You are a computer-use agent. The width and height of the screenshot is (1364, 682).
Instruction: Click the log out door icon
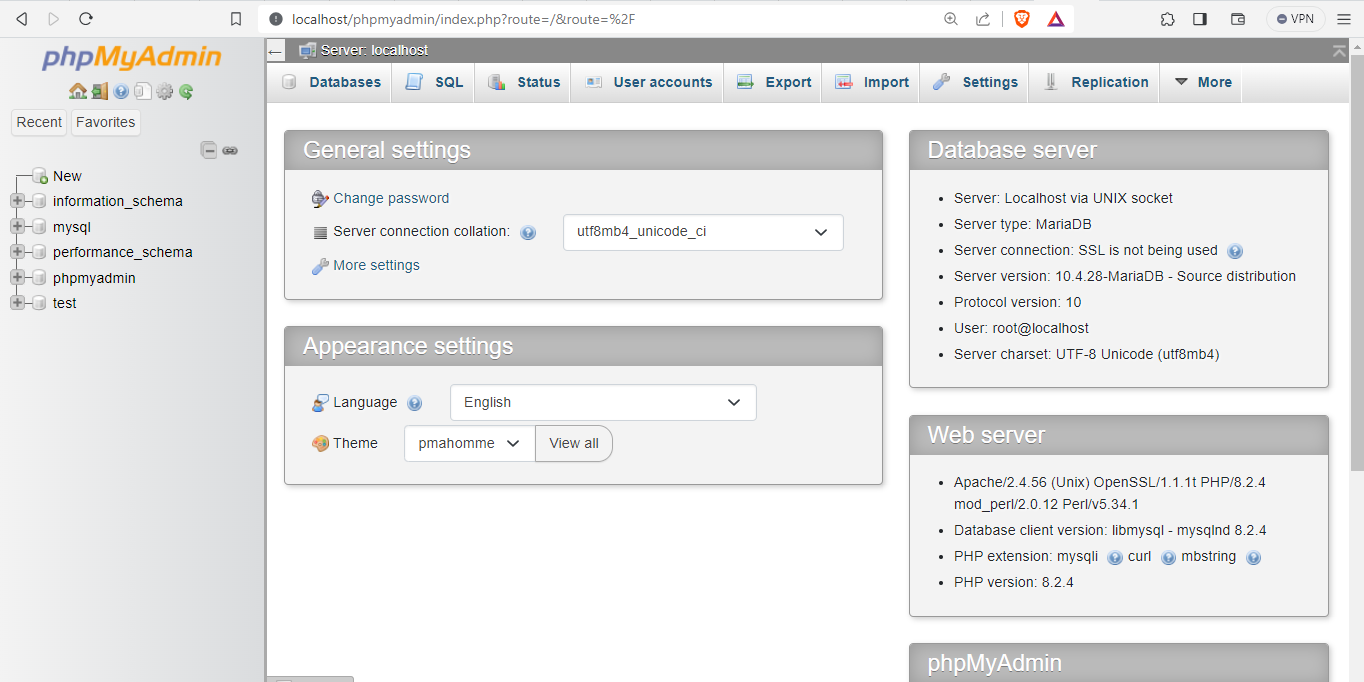[99, 91]
